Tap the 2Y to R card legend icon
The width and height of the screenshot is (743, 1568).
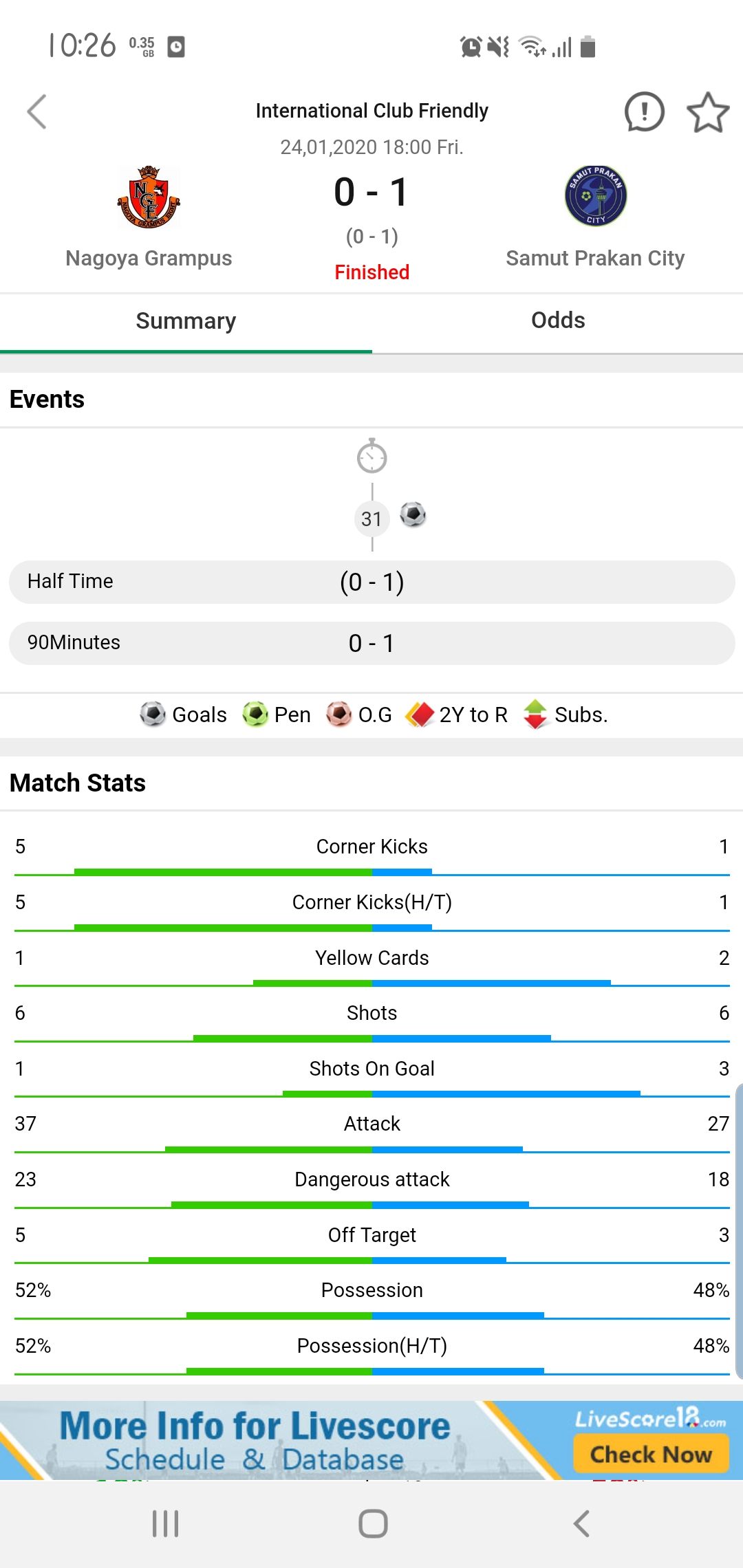420,715
